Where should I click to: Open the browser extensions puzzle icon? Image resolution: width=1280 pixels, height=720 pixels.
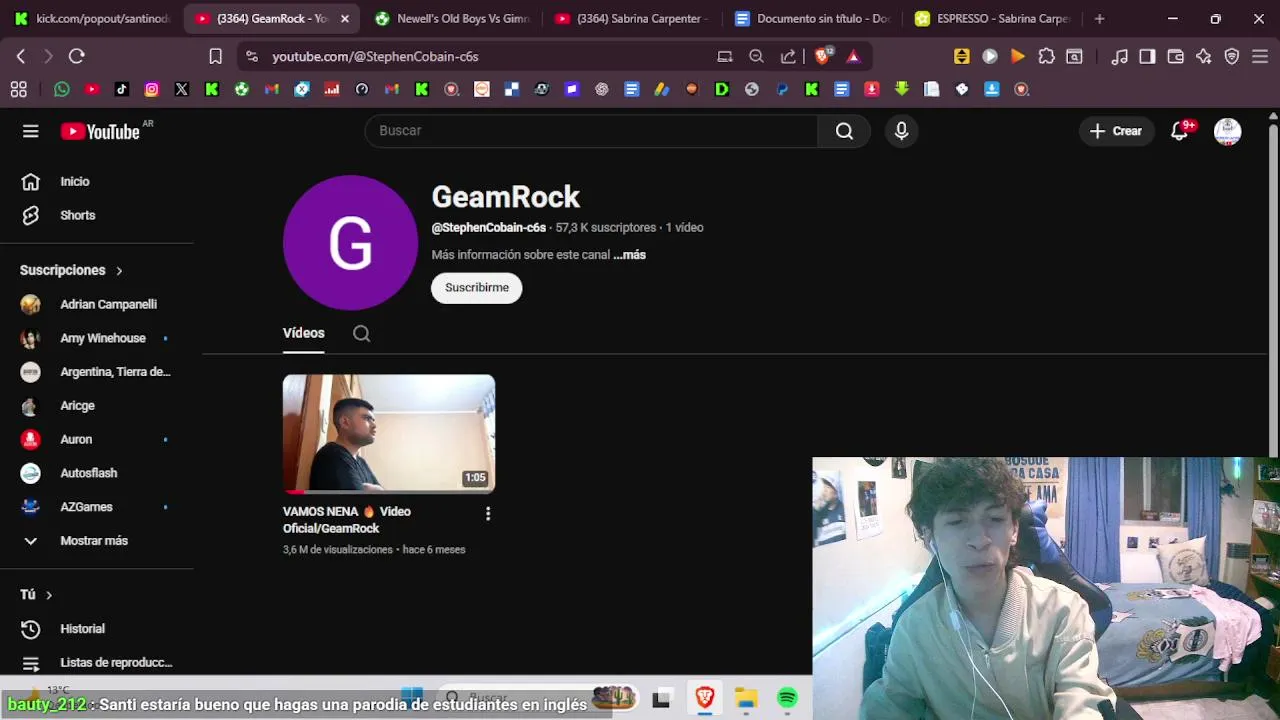tap(1046, 56)
